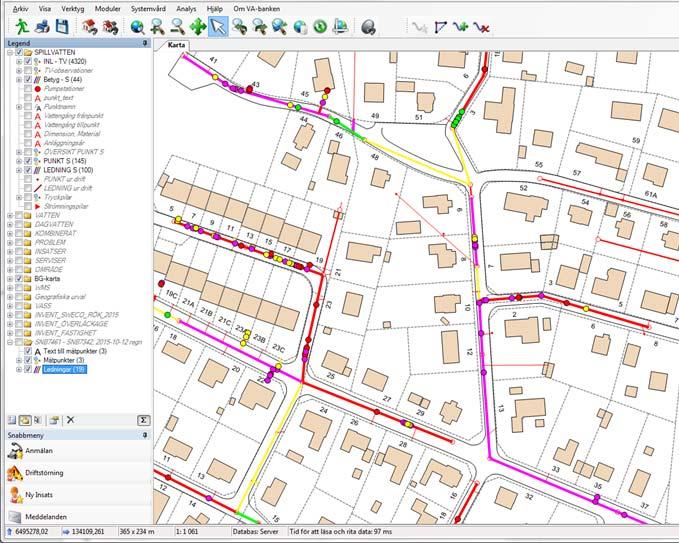Click the blue polygon drawing tool
Image resolution: width=679 pixels, height=543 pixels.
point(440,27)
